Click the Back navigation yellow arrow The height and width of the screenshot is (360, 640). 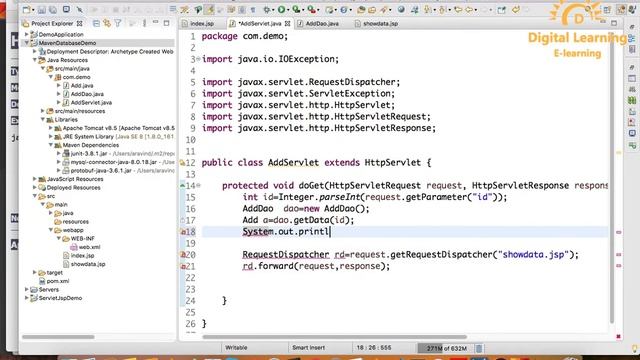tap(469, 9)
